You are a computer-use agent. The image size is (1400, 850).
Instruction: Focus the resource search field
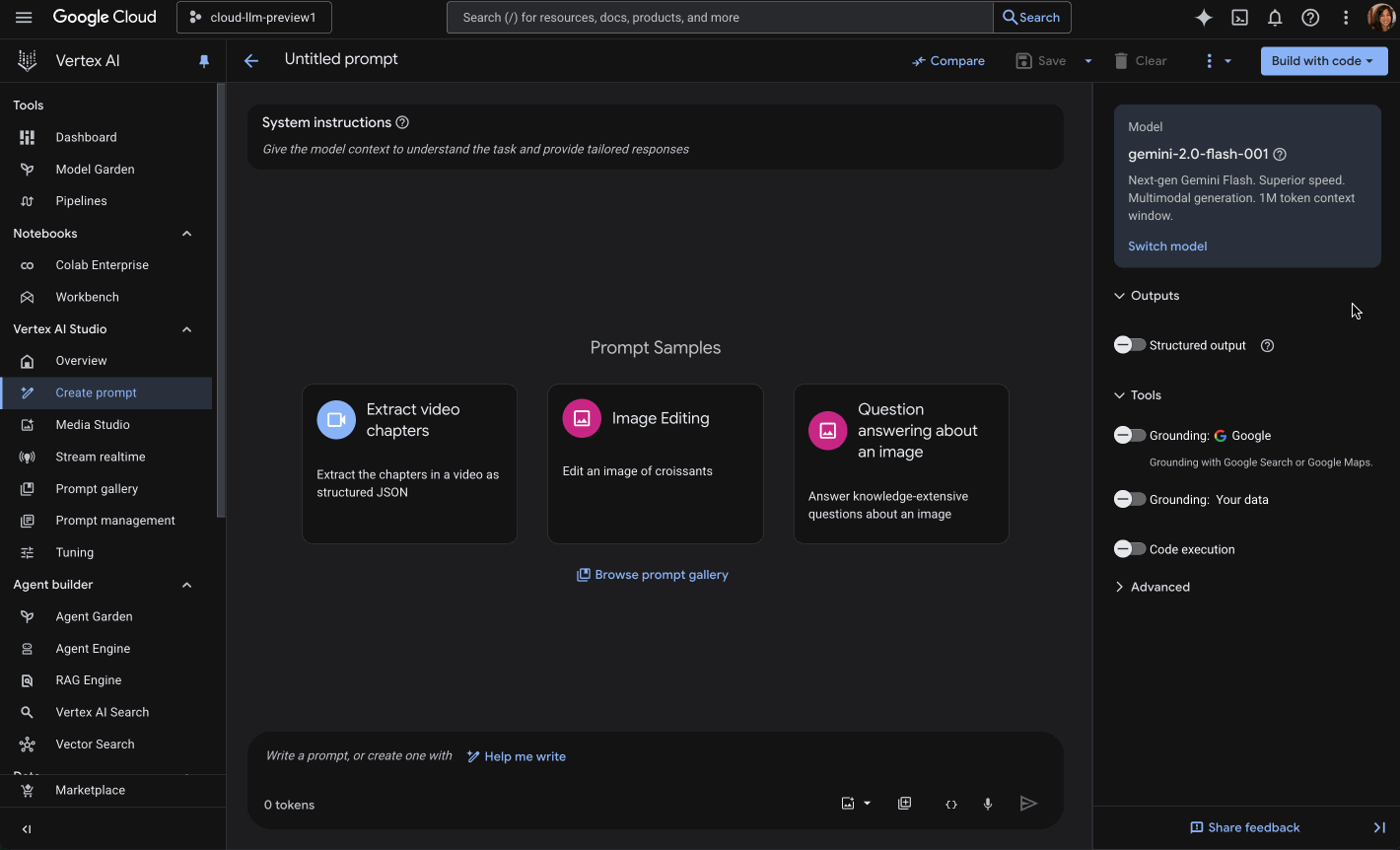720,18
